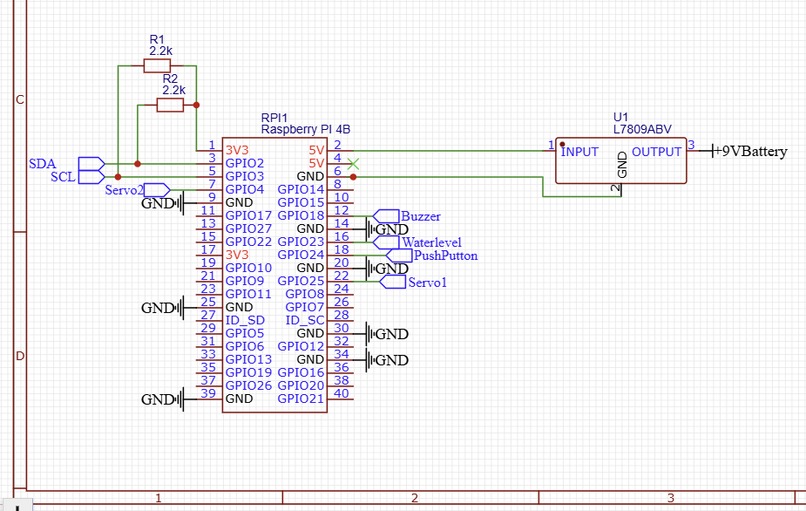Click the GPIO17 pin label
The width and height of the screenshot is (806, 511).
click(x=249, y=216)
